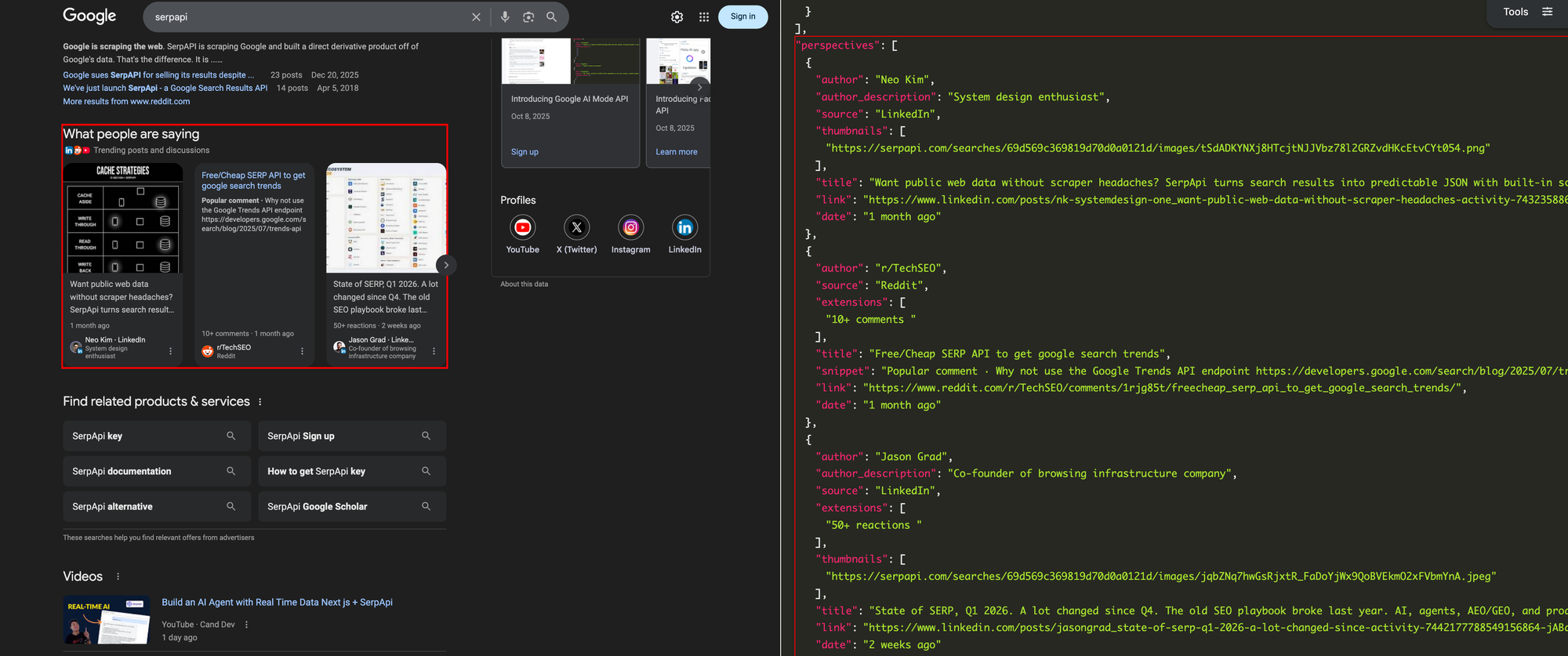Search for SerpApi Google Scholar
The image size is (1568, 656).
point(352,506)
